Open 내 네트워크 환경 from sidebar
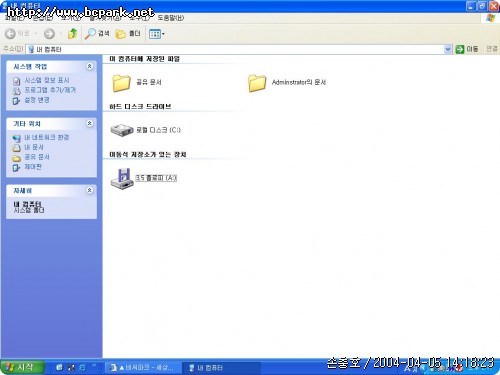Image resolution: width=500 pixels, height=375 pixels. coord(47,137)
